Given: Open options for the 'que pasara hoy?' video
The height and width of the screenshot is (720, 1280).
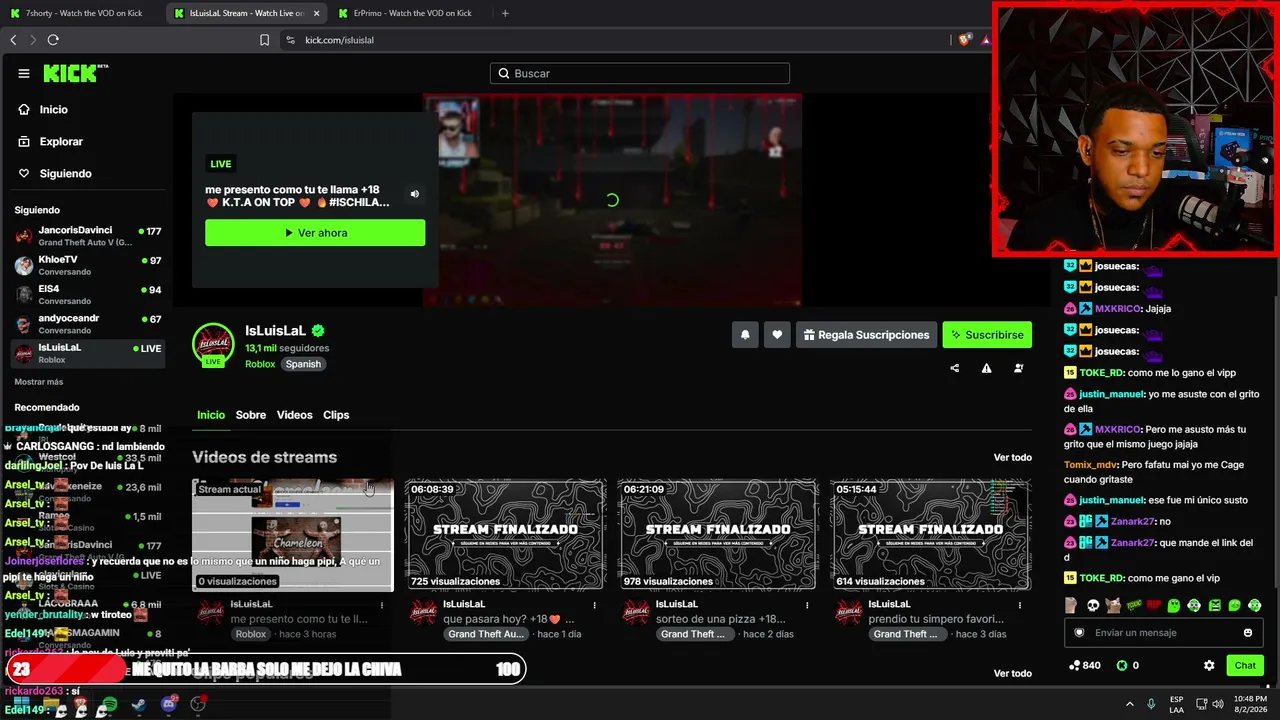Looking at the screenshot, I should pyautogui.click(x=594, y=605).
